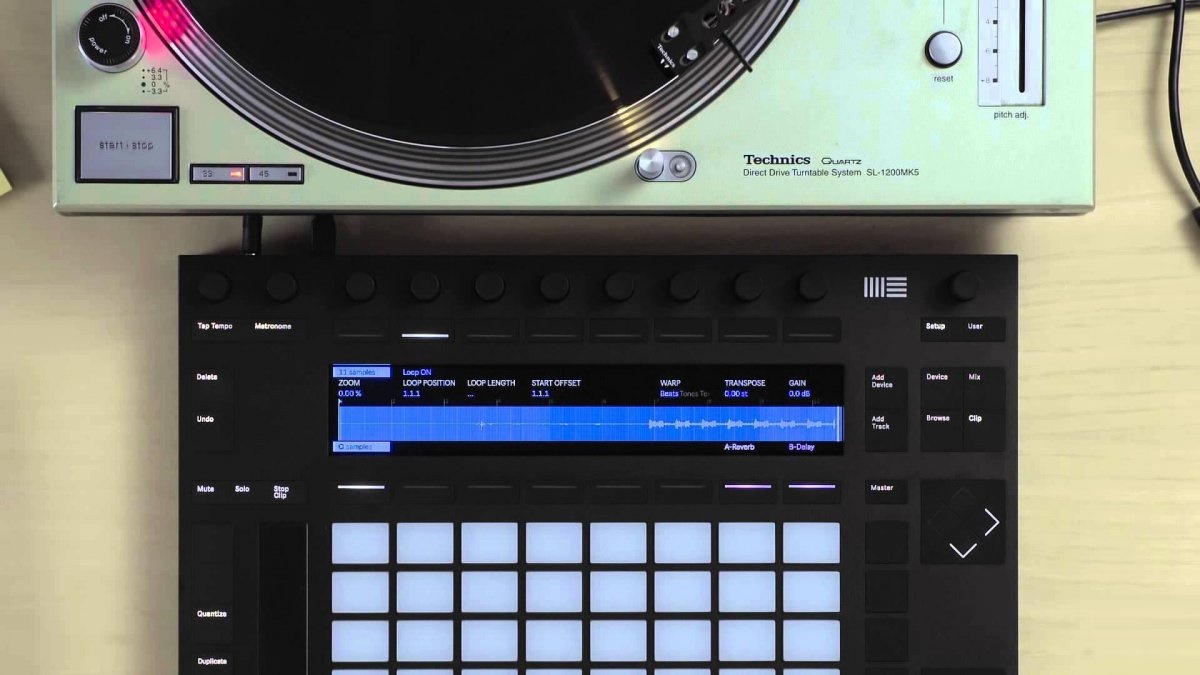The height and width of the screenshot is (675, 1200).
Task: Click the Undo button
Action: (x=205, y=419)
